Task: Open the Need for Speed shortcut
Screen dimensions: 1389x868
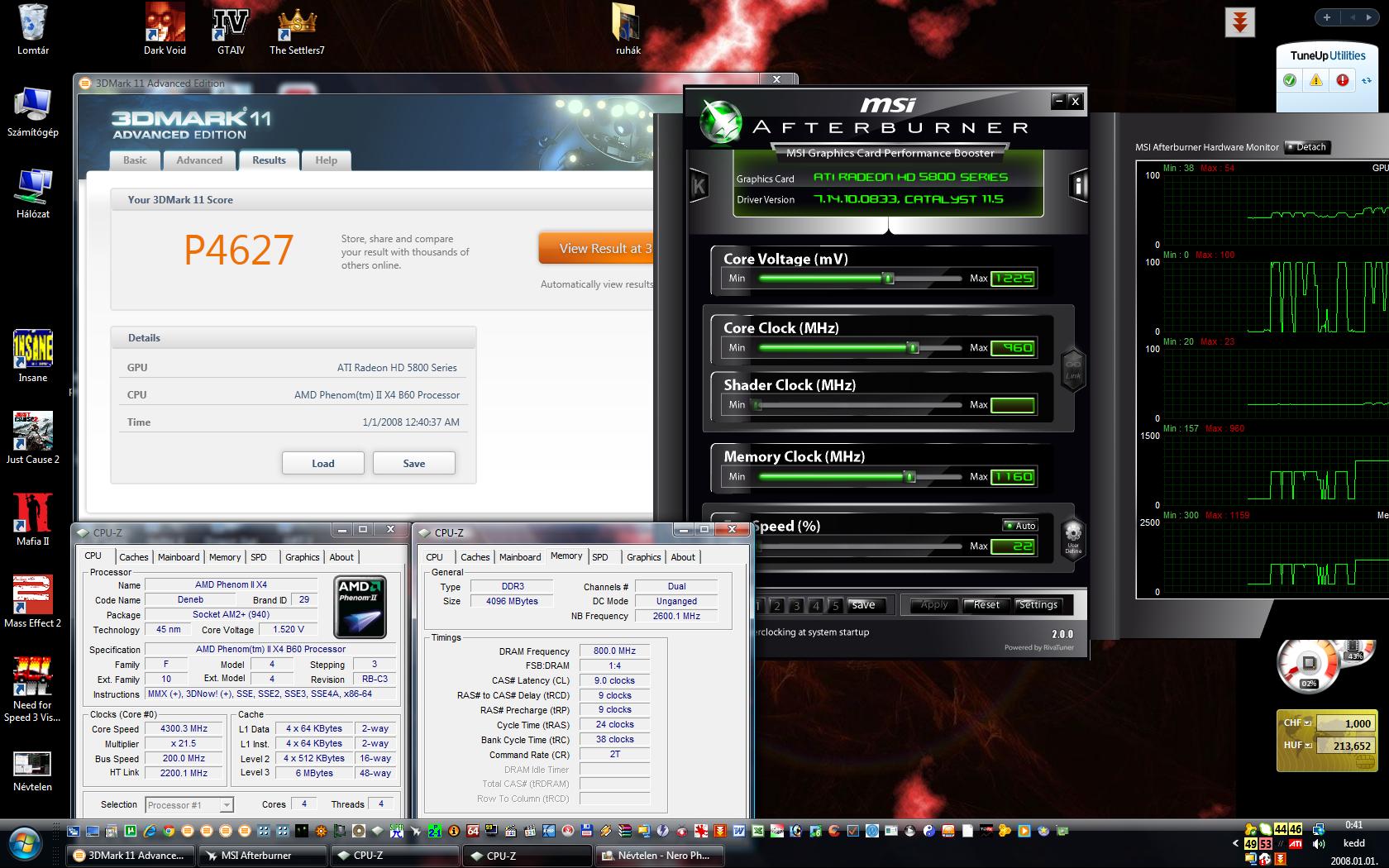Action: coord(33,689)
